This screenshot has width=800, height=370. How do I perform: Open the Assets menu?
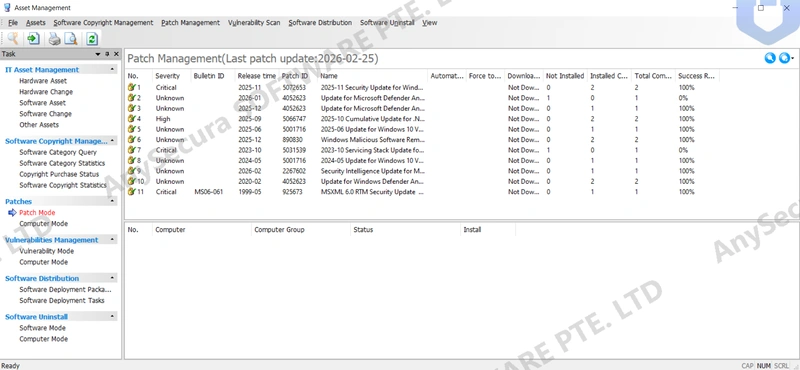36,22
